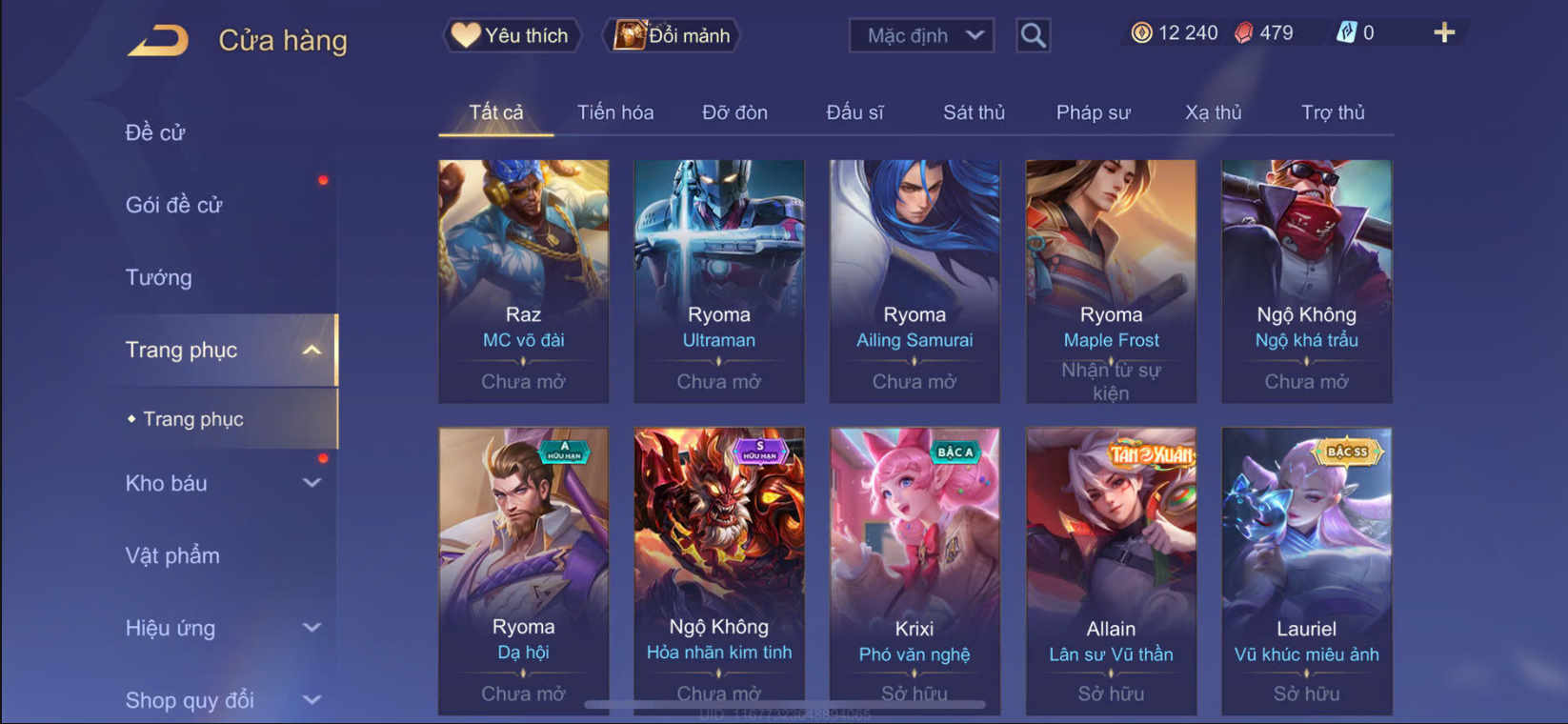
Task: Switch to the Pháp sư tab
Action: (x=1093, y=112)
